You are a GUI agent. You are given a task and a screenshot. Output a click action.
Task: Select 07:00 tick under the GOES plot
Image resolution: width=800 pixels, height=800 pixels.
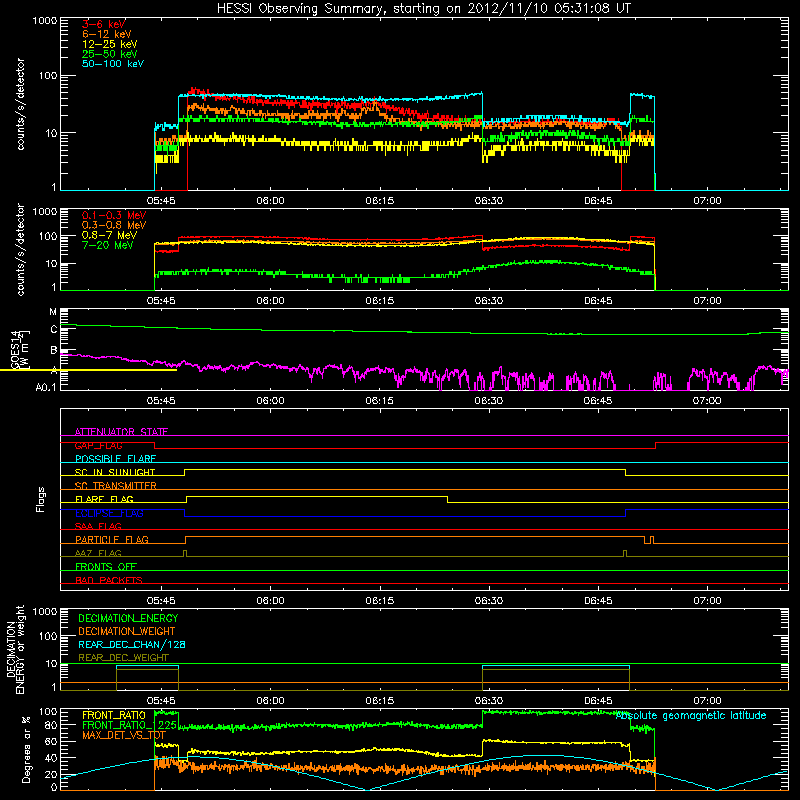coord(707,401)
